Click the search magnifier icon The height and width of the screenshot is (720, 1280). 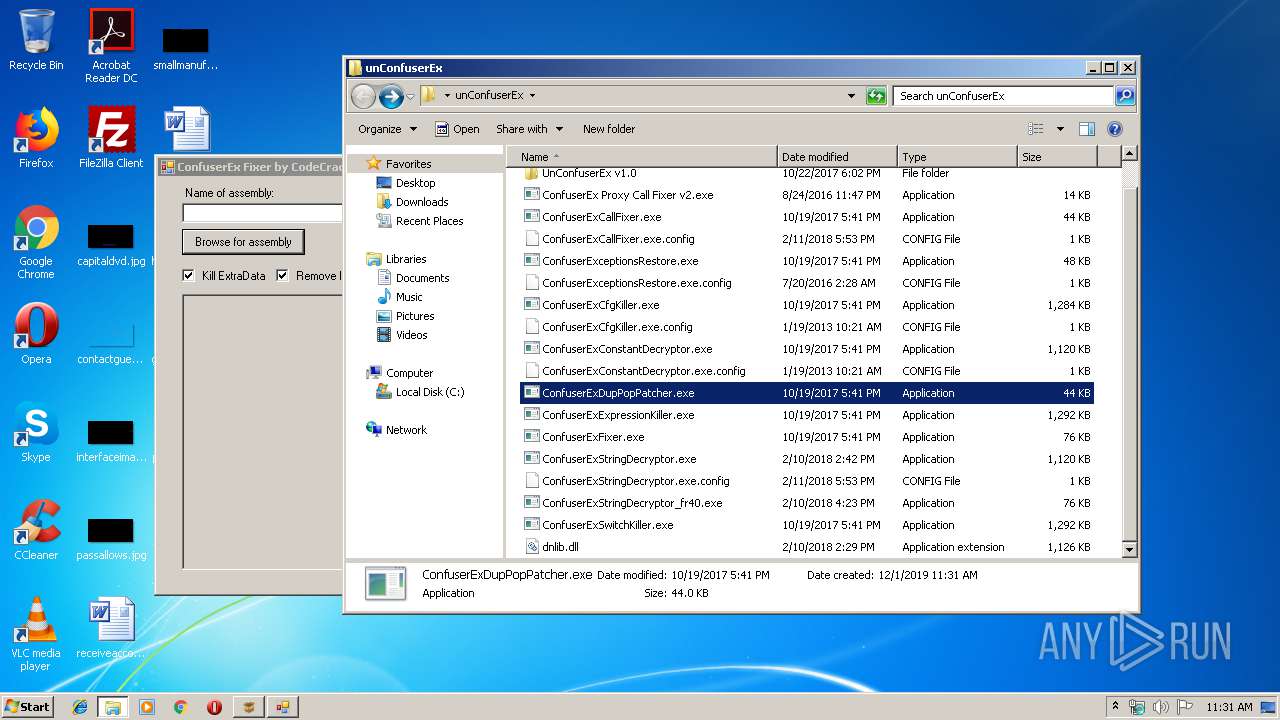[1125, 96]
